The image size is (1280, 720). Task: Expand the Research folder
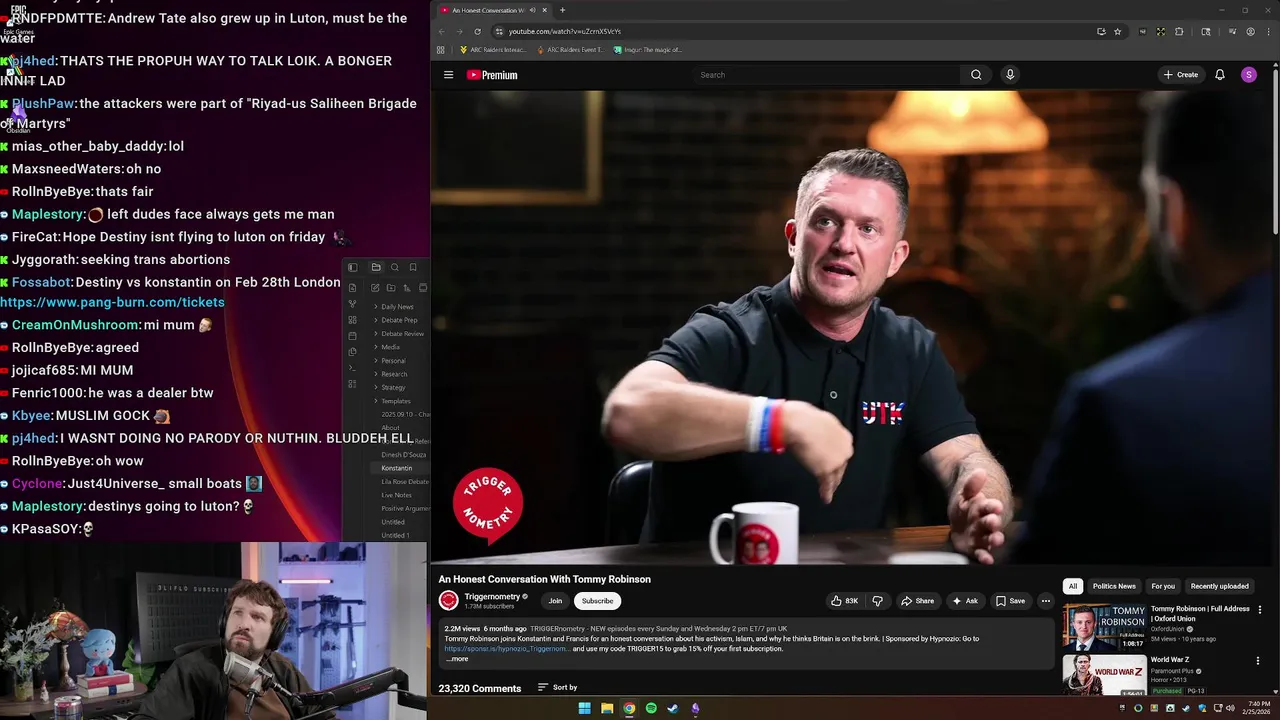pos(393,374)
